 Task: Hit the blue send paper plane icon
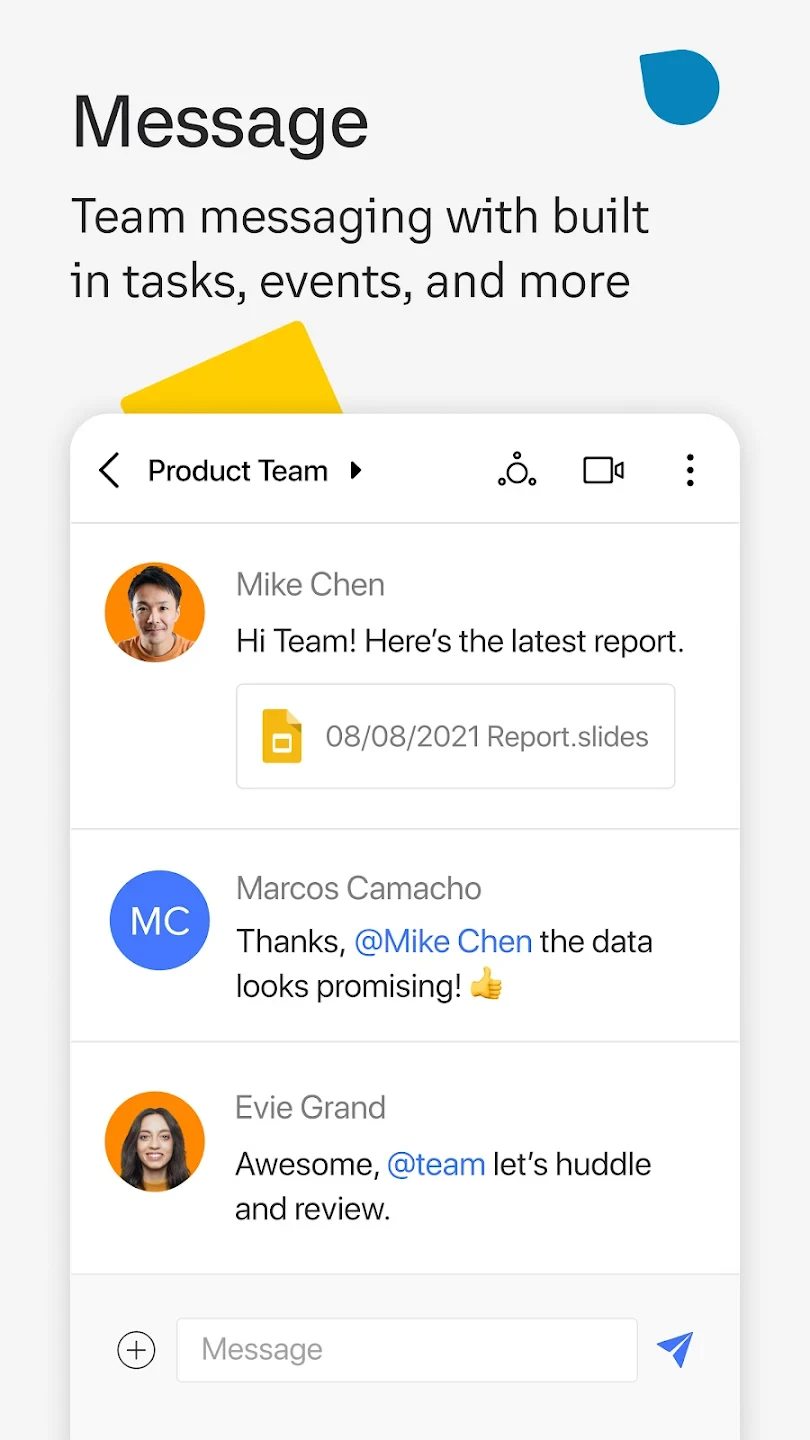tap(675, 1349)
